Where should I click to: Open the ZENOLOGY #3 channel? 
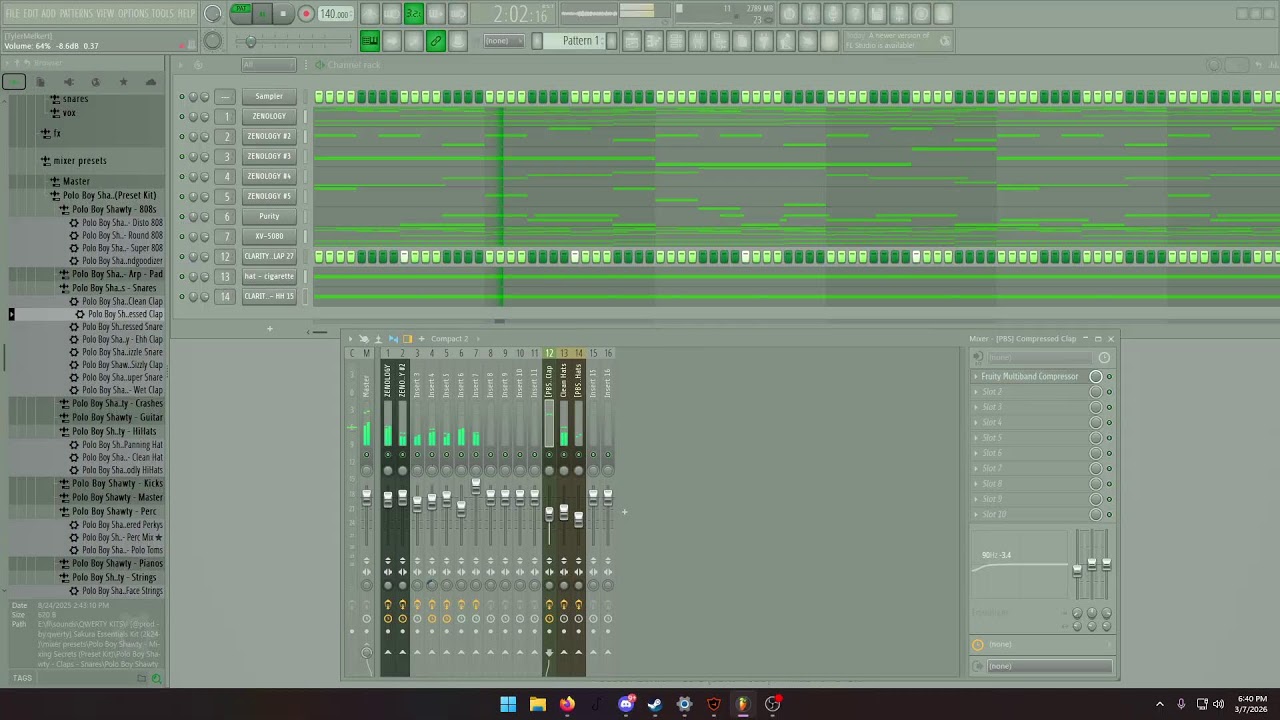pyautogui.click(x=269, y=156)
